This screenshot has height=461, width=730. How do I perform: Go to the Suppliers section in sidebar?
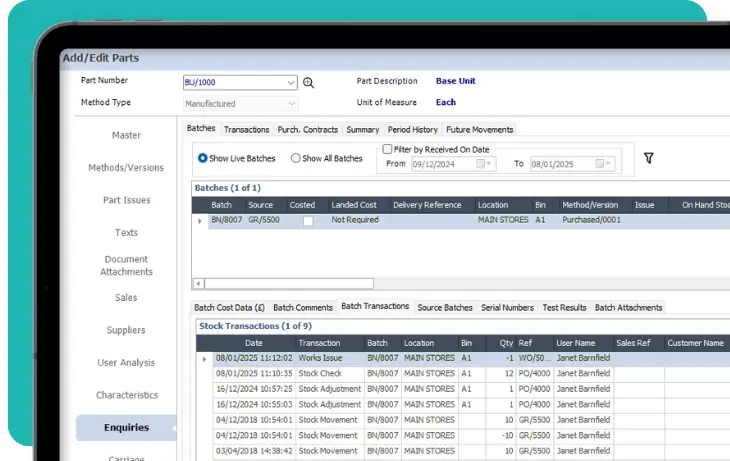click(126, 330)
